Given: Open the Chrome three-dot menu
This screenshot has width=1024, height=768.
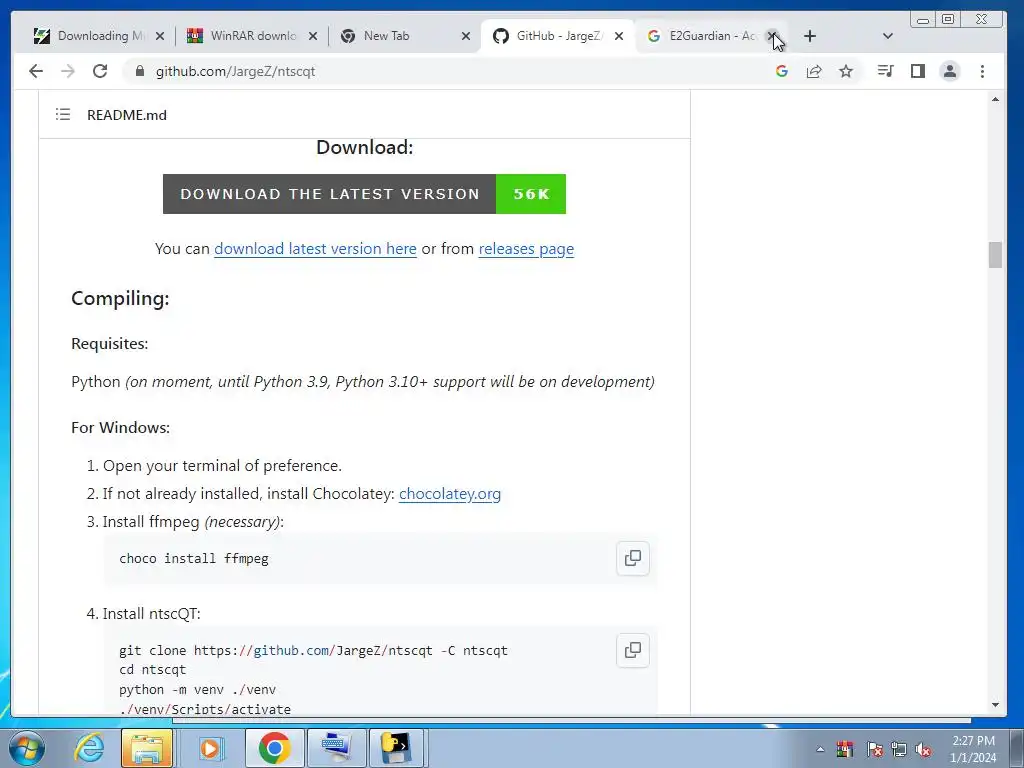Looking at the screenshot, I should coord(982,71).
